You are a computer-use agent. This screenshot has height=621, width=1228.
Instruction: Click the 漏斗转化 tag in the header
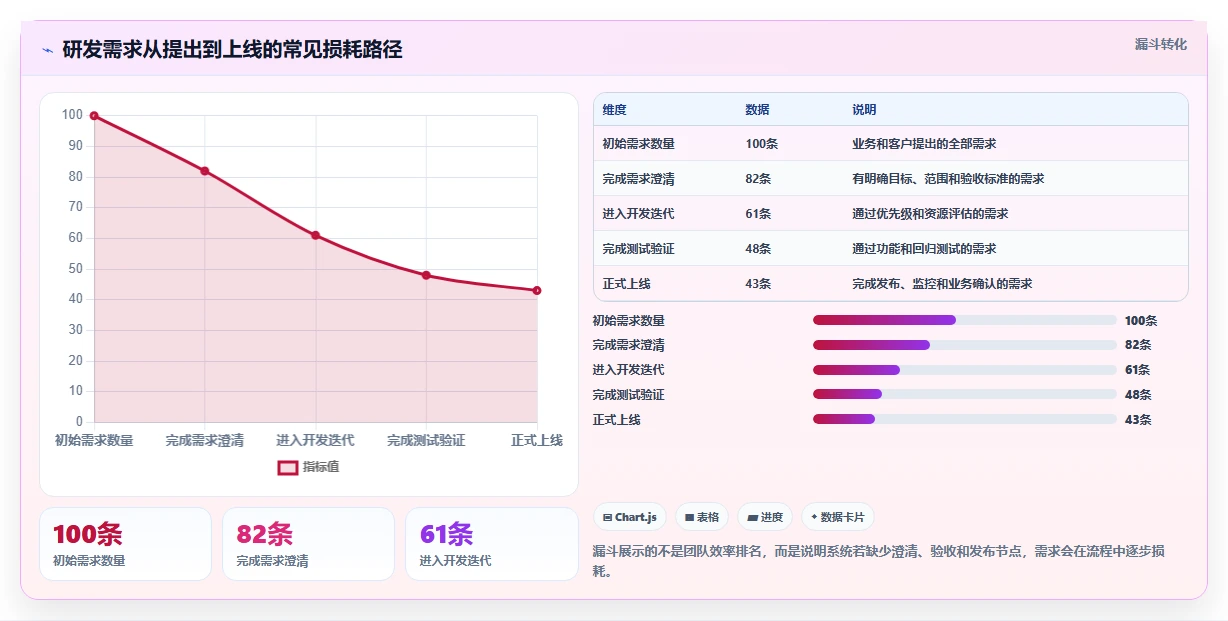tap(1160, 44)
